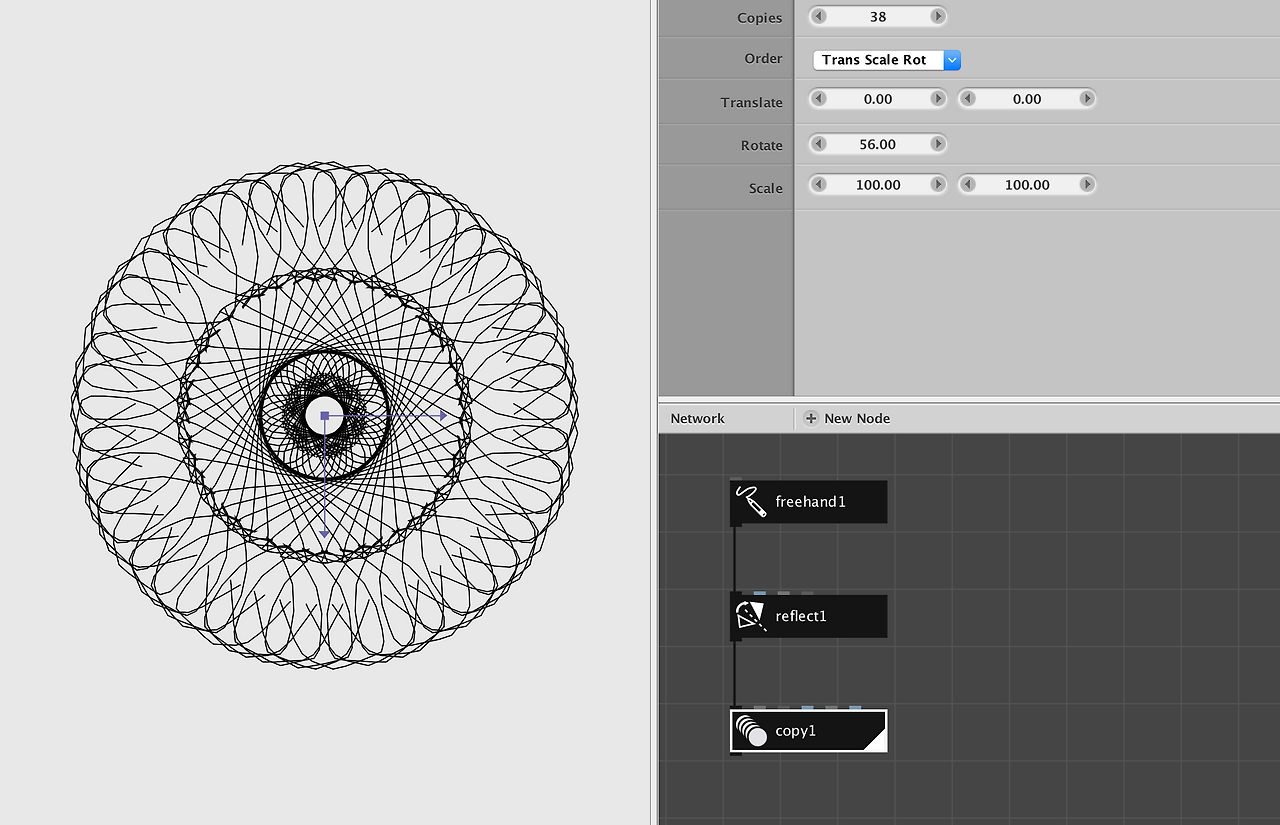
Task: Click the New Node button
Action: tap(847, 418)
